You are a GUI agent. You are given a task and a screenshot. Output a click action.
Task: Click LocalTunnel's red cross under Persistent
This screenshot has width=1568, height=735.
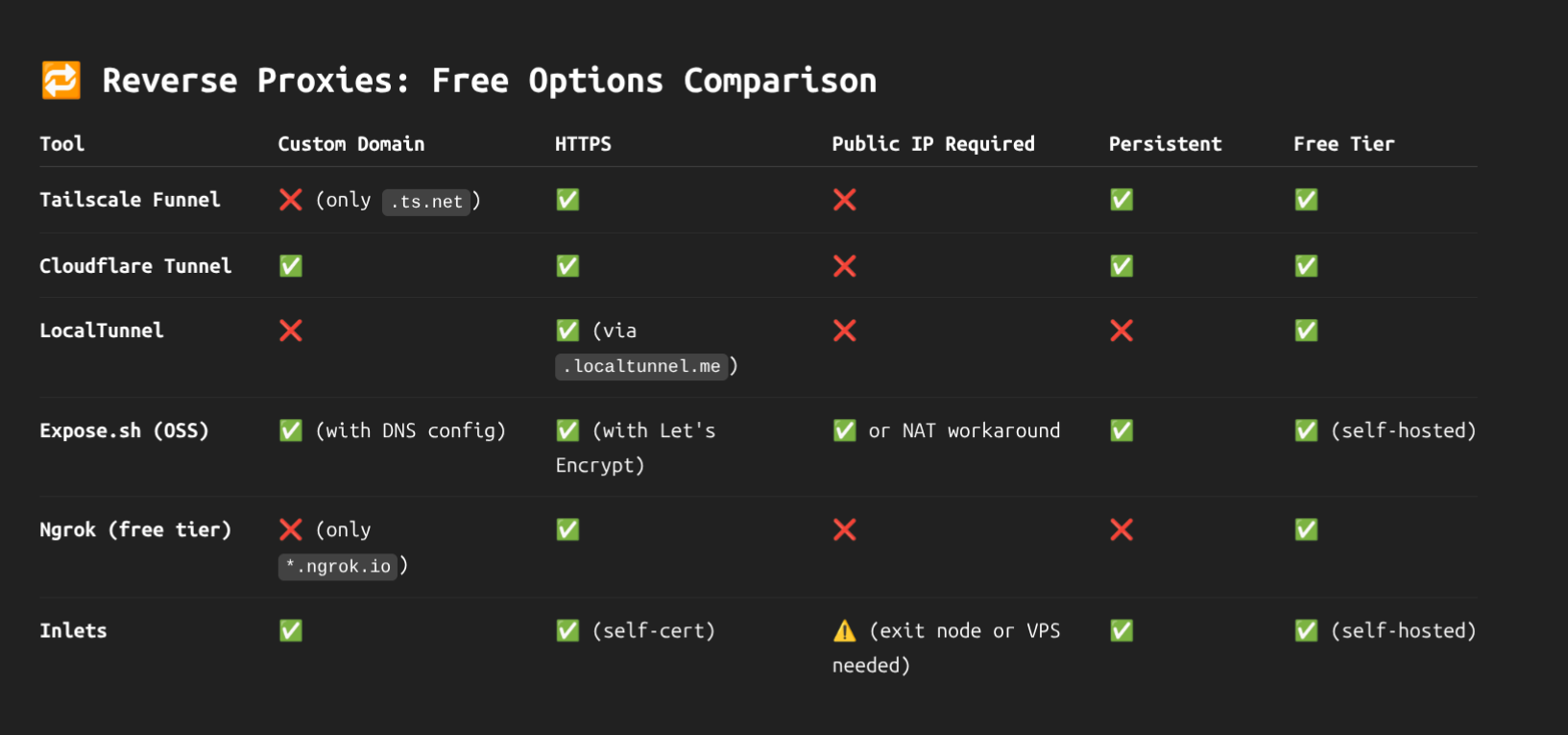(1121, 331)
